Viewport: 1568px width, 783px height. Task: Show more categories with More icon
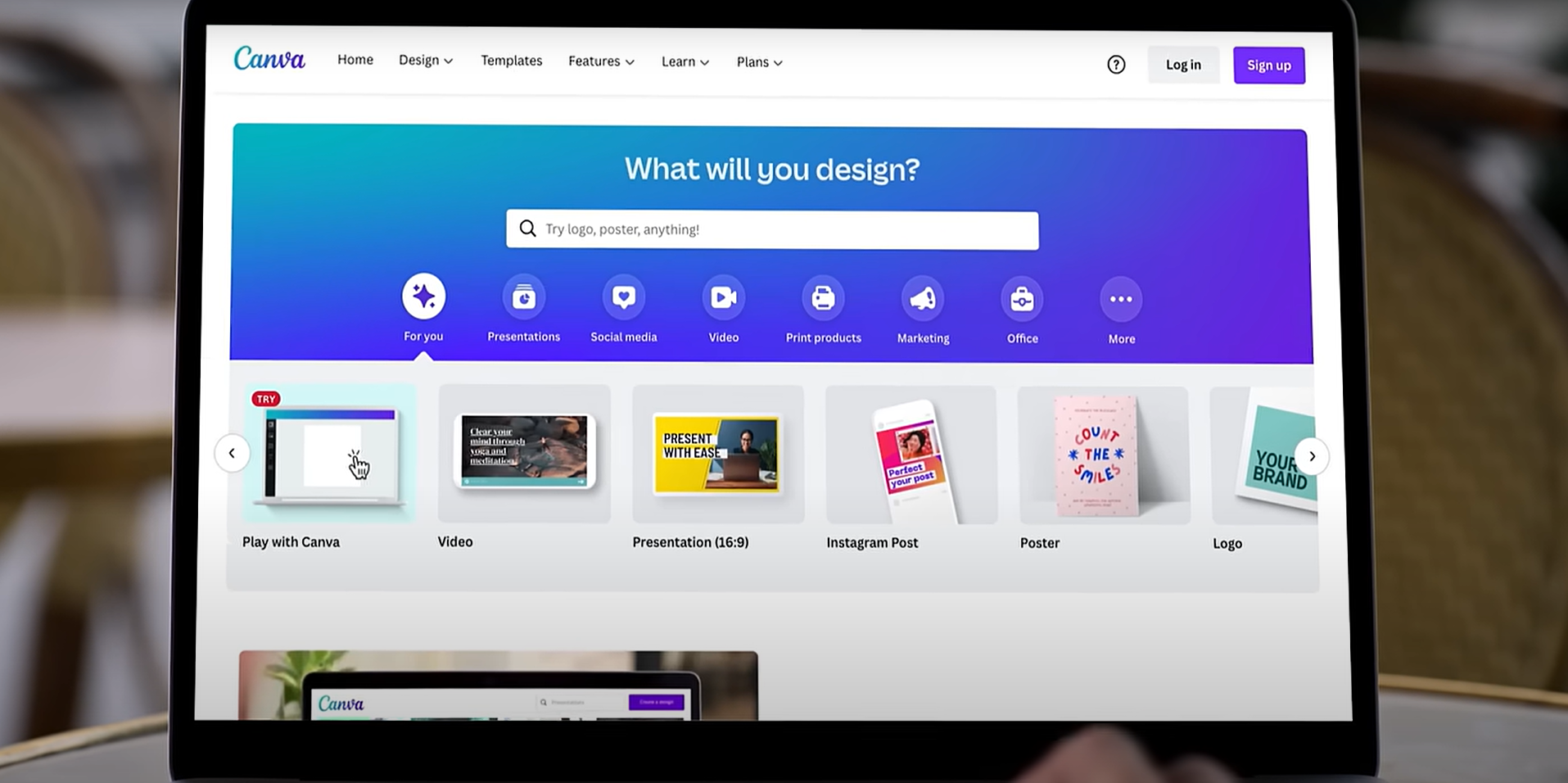point(1121,300)
